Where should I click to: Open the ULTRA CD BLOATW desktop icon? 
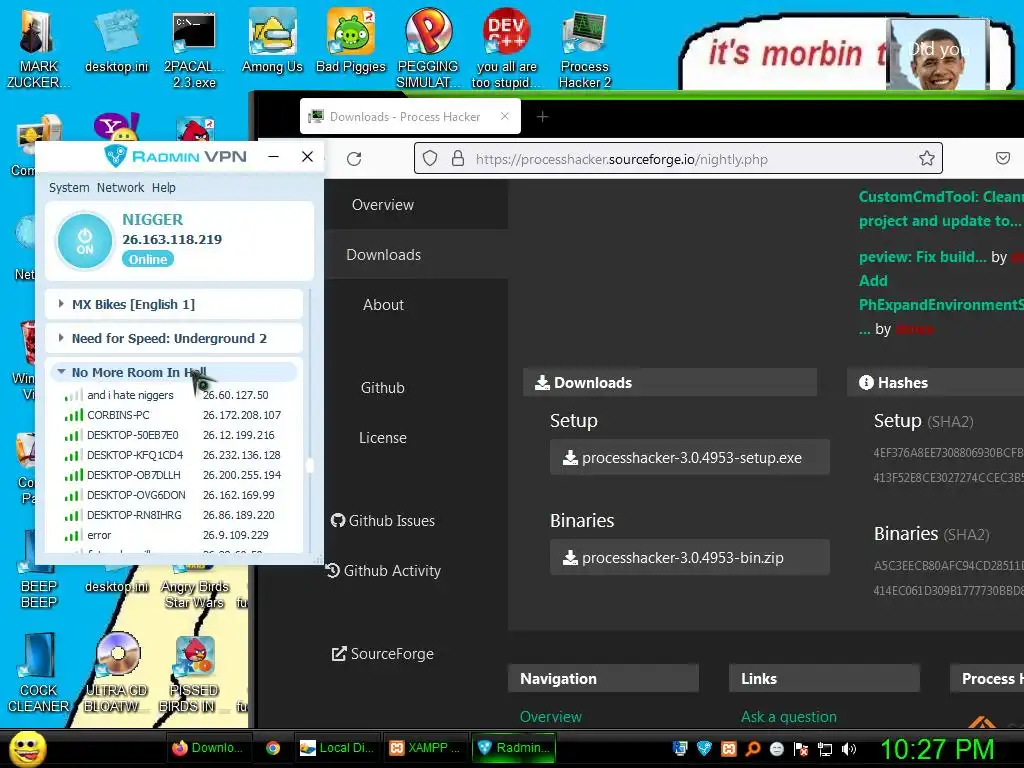pyautogui.click(x=117, y=673)
